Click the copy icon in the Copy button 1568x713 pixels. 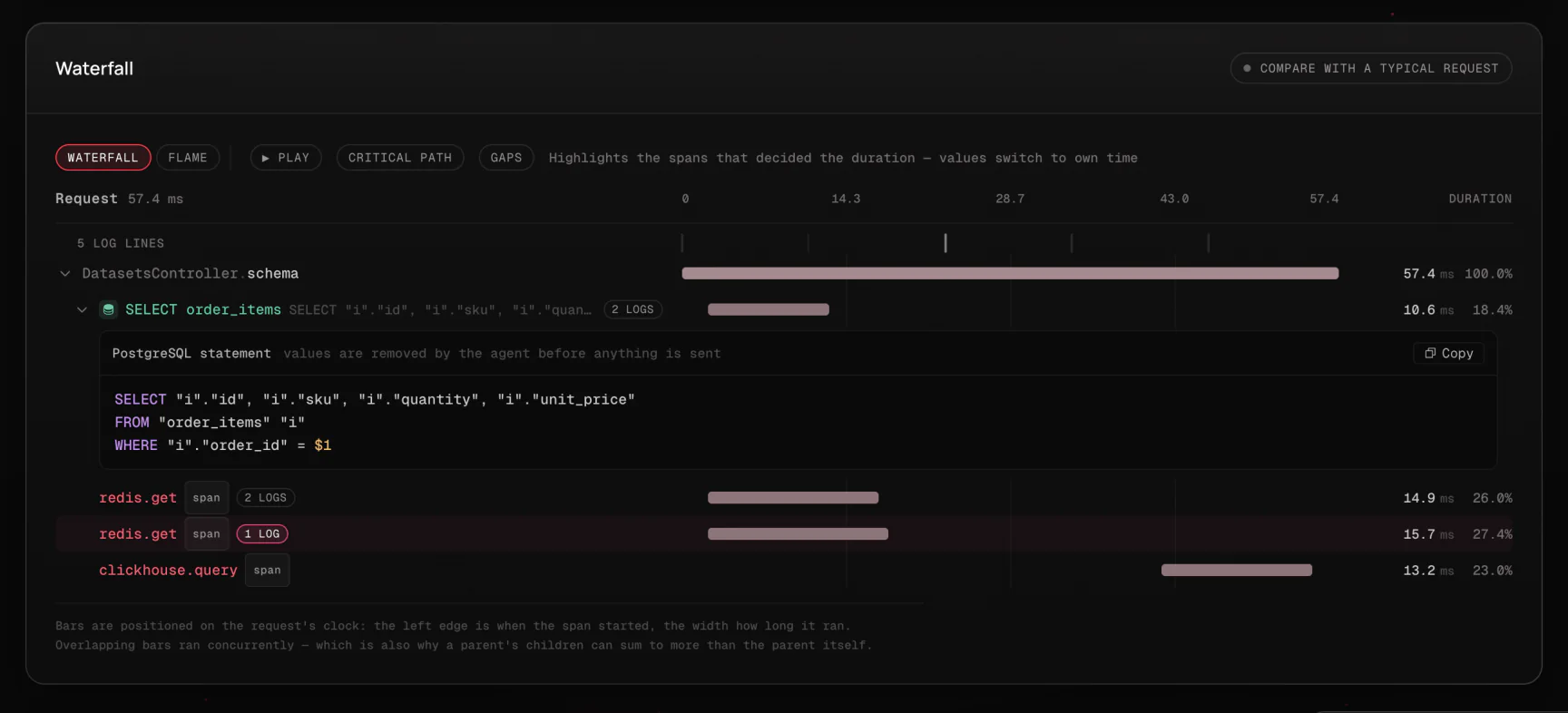coord(1430,353)
